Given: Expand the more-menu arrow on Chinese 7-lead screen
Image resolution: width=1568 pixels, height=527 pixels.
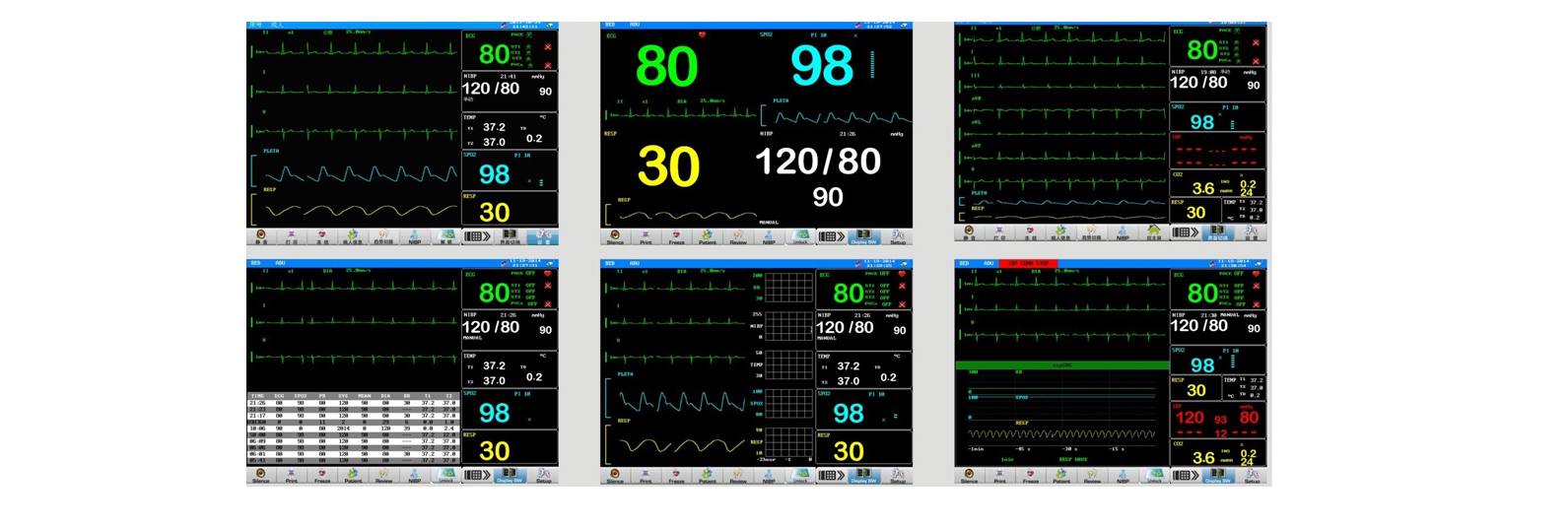Looking at the screenshot, I should click(x=1186, y=232).
